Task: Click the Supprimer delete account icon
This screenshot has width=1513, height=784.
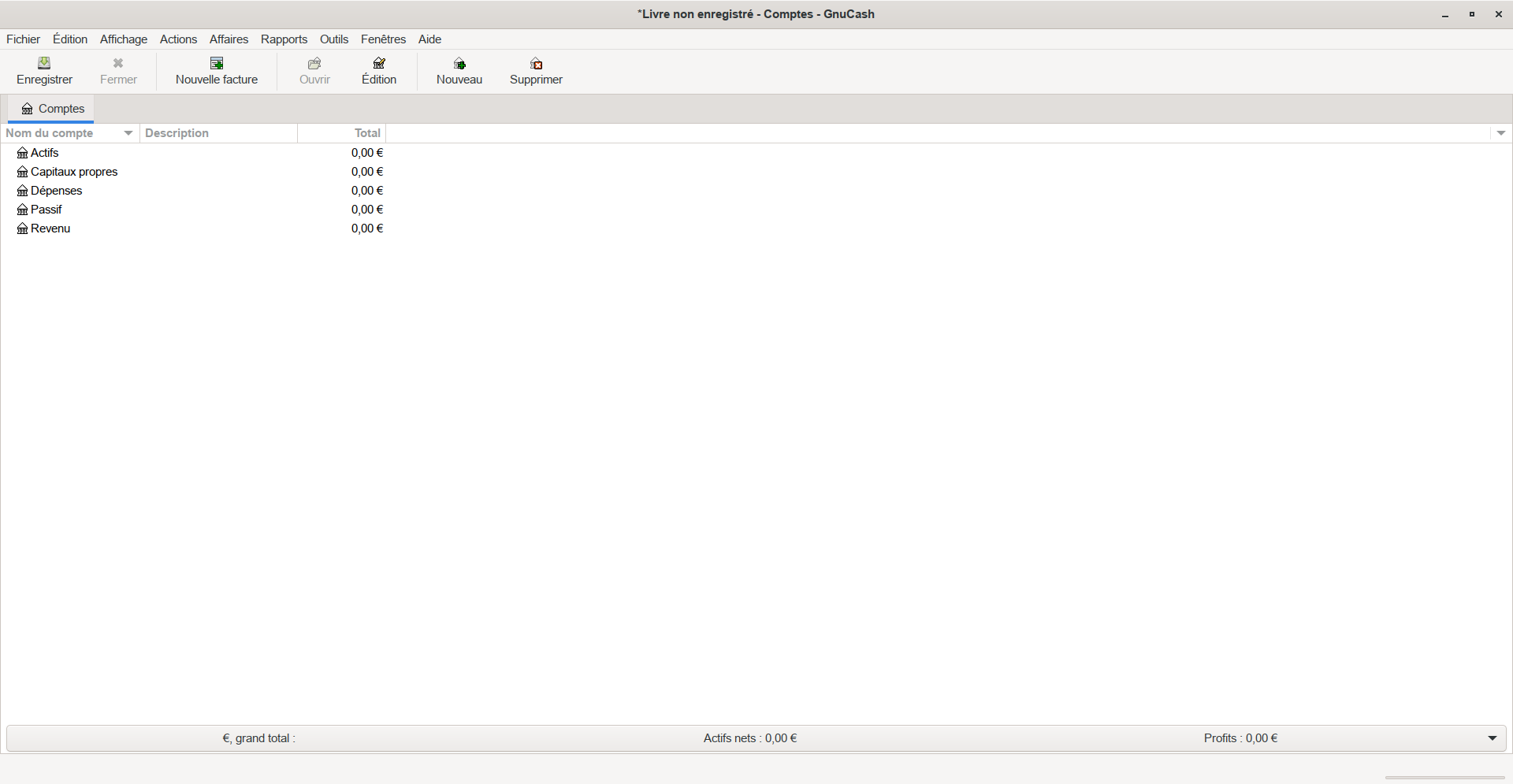Action: (536, 64)
